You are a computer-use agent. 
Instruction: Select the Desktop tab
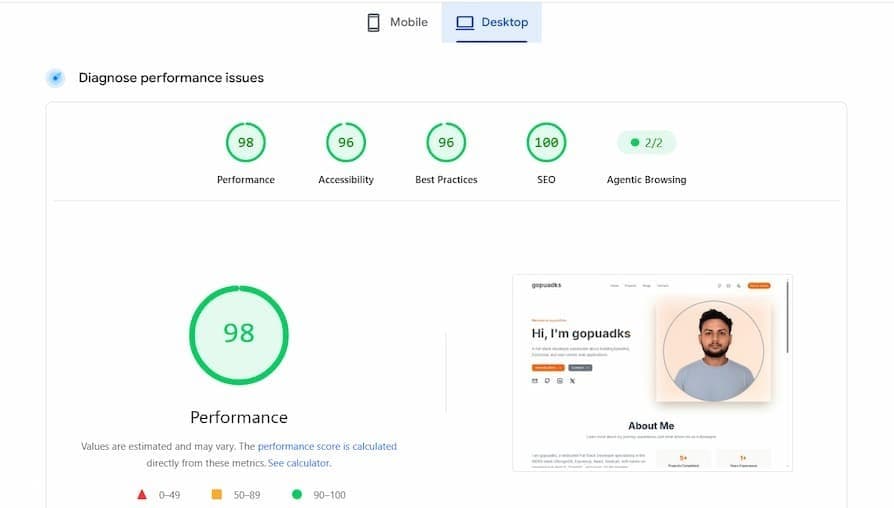point(491,22)
